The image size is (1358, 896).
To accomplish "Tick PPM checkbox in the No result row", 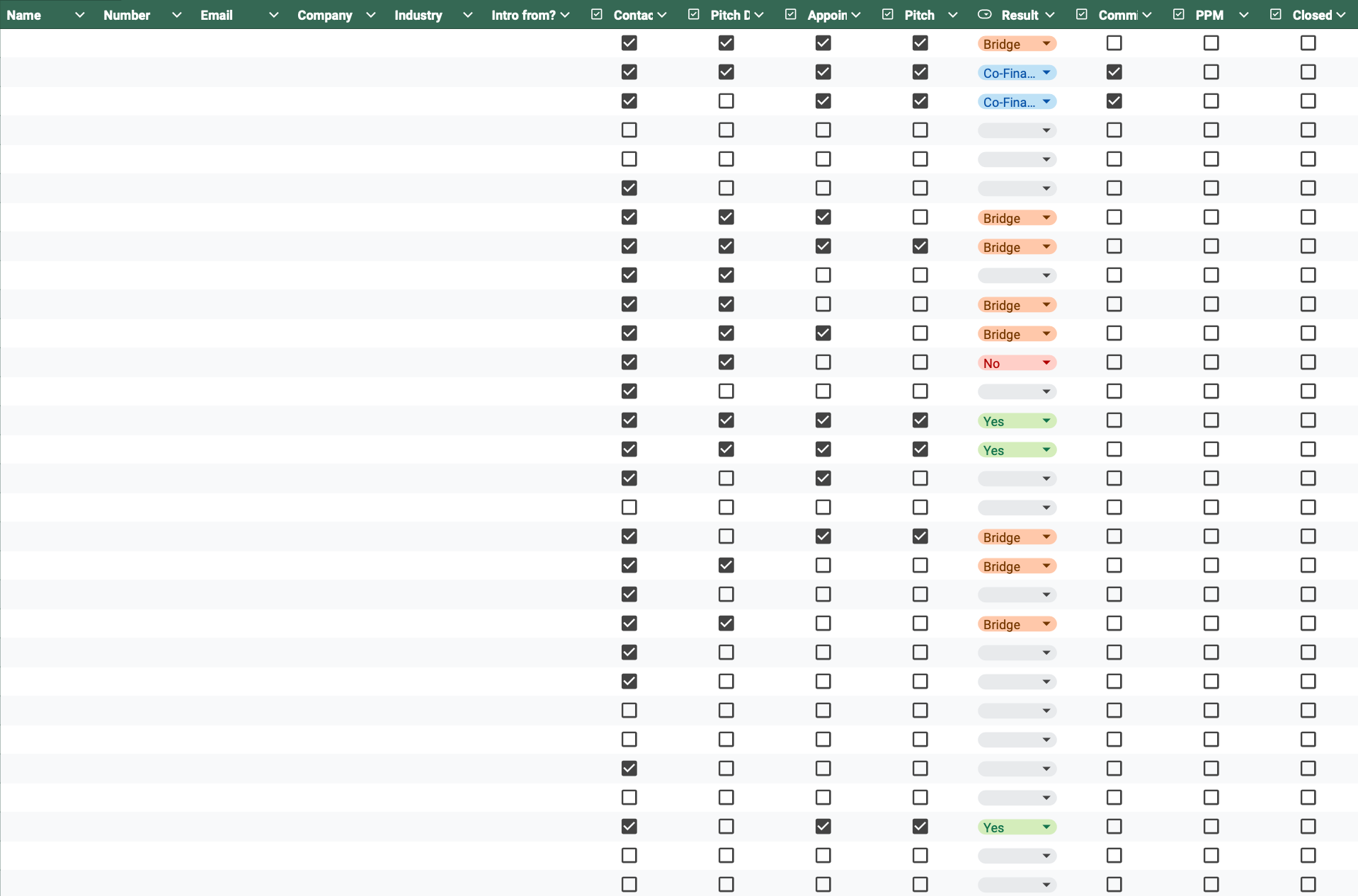I will 1211,362.
